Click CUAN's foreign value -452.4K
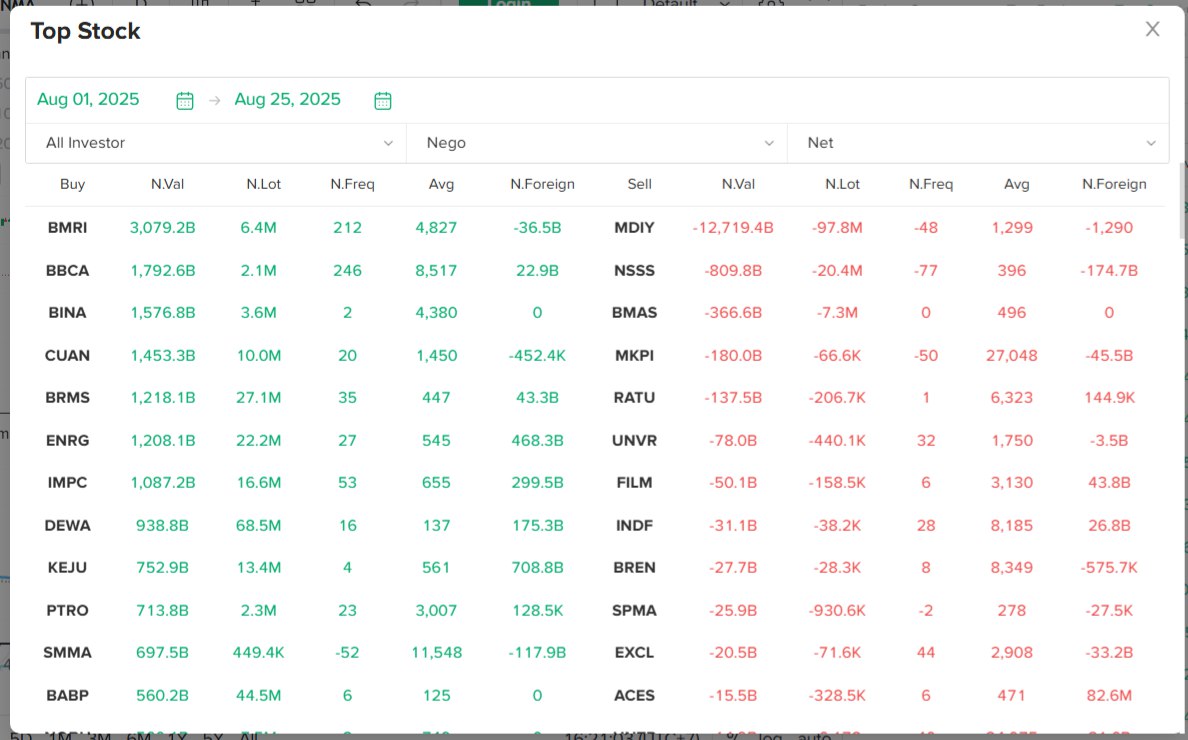The width and height of the screenshot is (1188, 740). point(537,355)
